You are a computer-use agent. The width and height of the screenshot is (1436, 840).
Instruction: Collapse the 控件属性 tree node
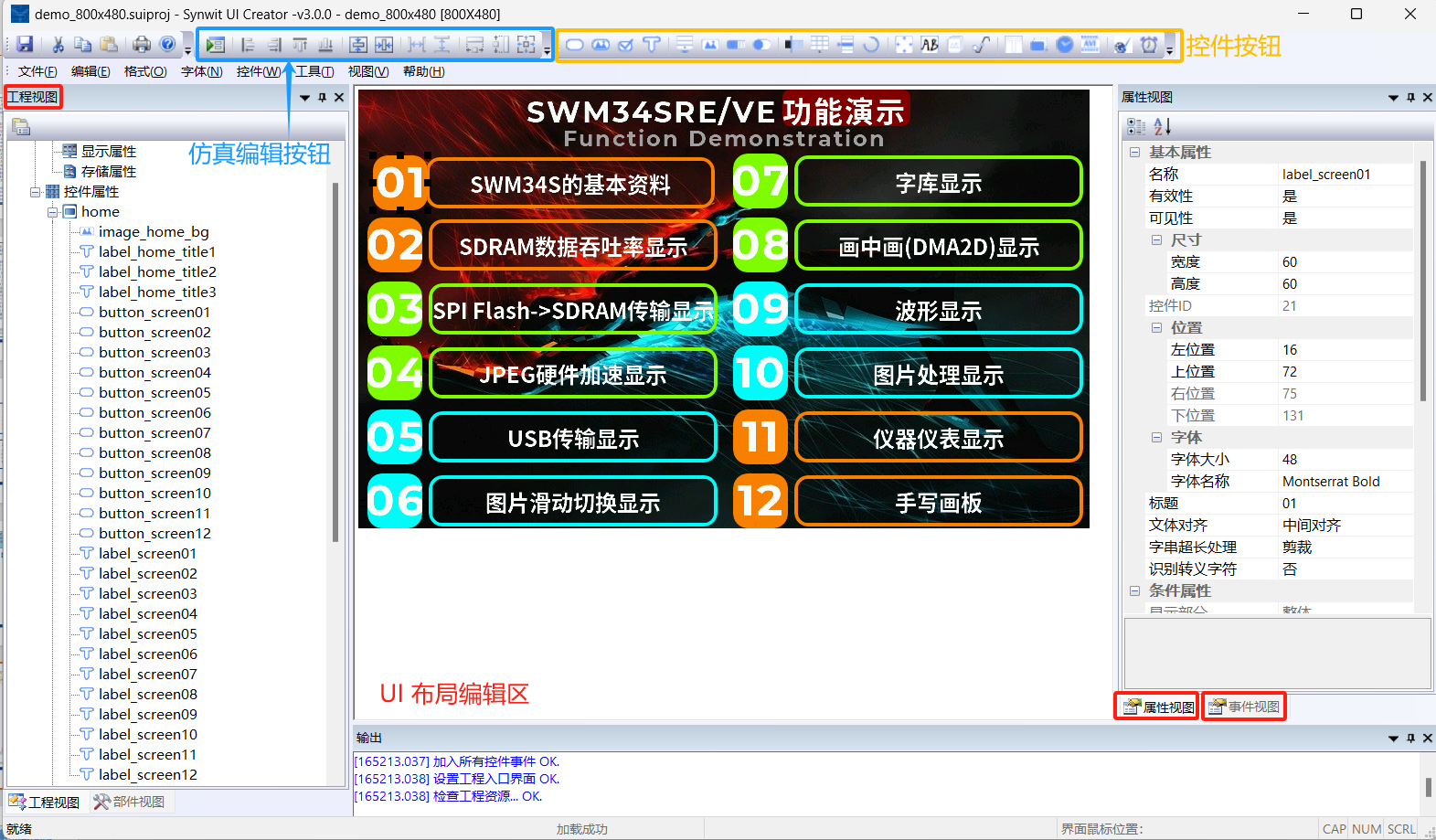tap(35, 192)
